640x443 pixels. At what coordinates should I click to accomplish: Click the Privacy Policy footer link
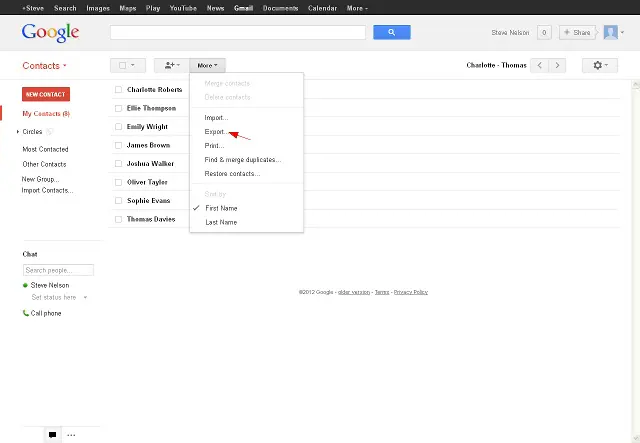411,292
